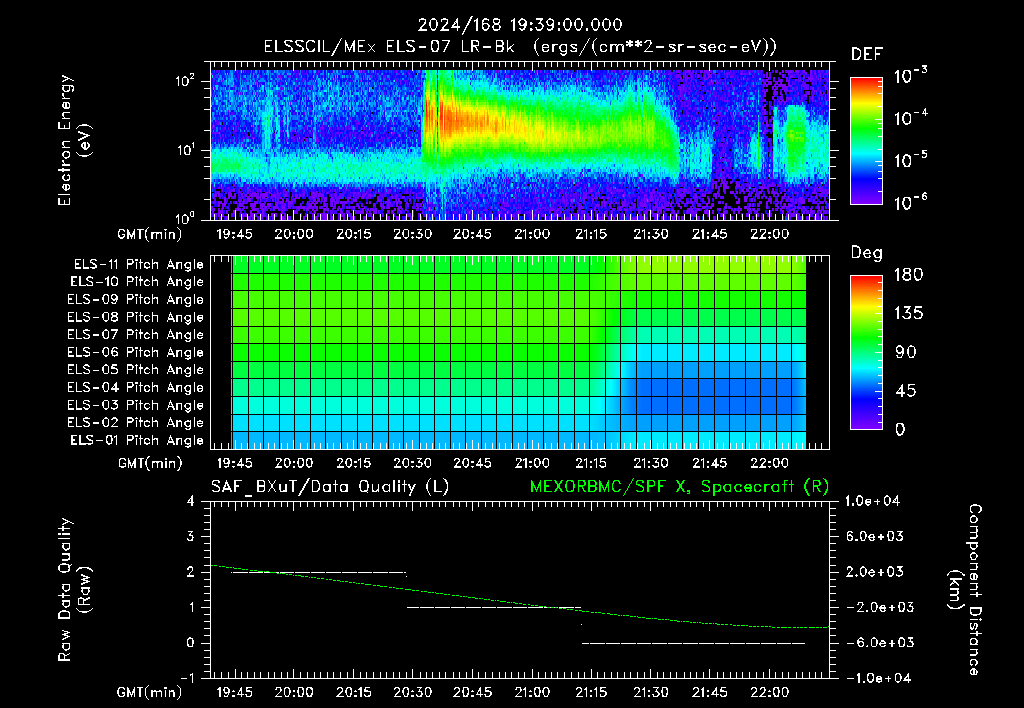The height and width of the screenshot is (708, 1024).
Task: Click the "22:00" tick under the spectrogram
Action: (x=769, y=234)
